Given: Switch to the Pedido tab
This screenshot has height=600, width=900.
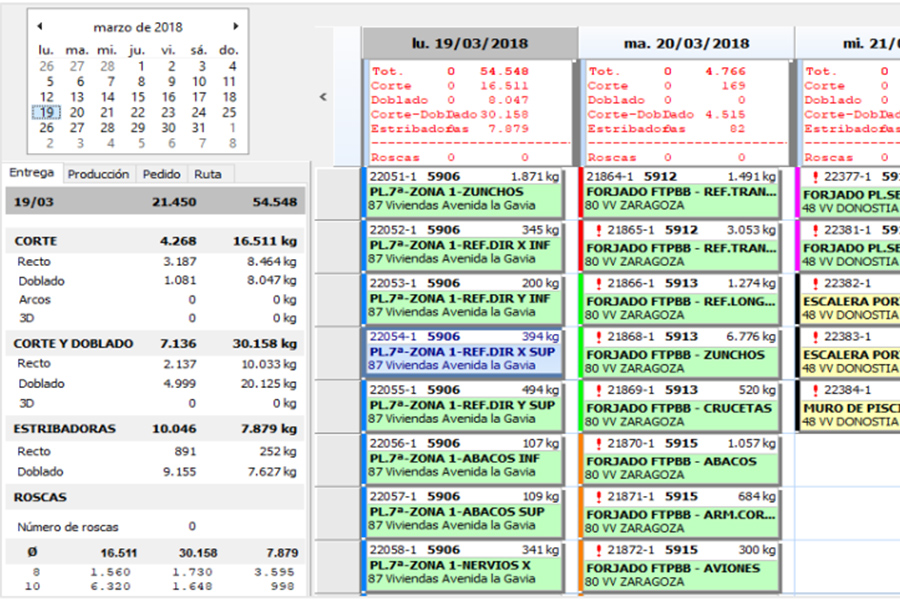Looking at the screenshot, I should [161, 174].
